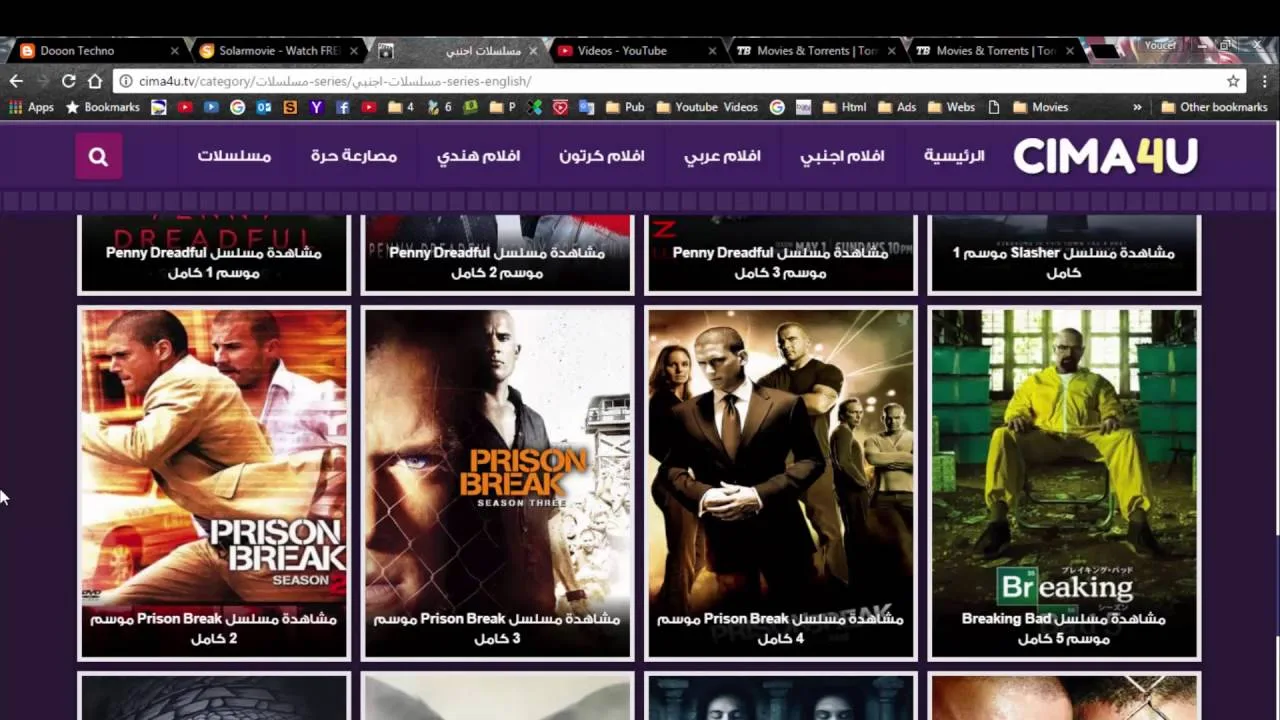Image resolution: width=1280 pixels, height=720 pixels.
Task: Select the افلام كرتون menu item
Action: pos(601,156)
